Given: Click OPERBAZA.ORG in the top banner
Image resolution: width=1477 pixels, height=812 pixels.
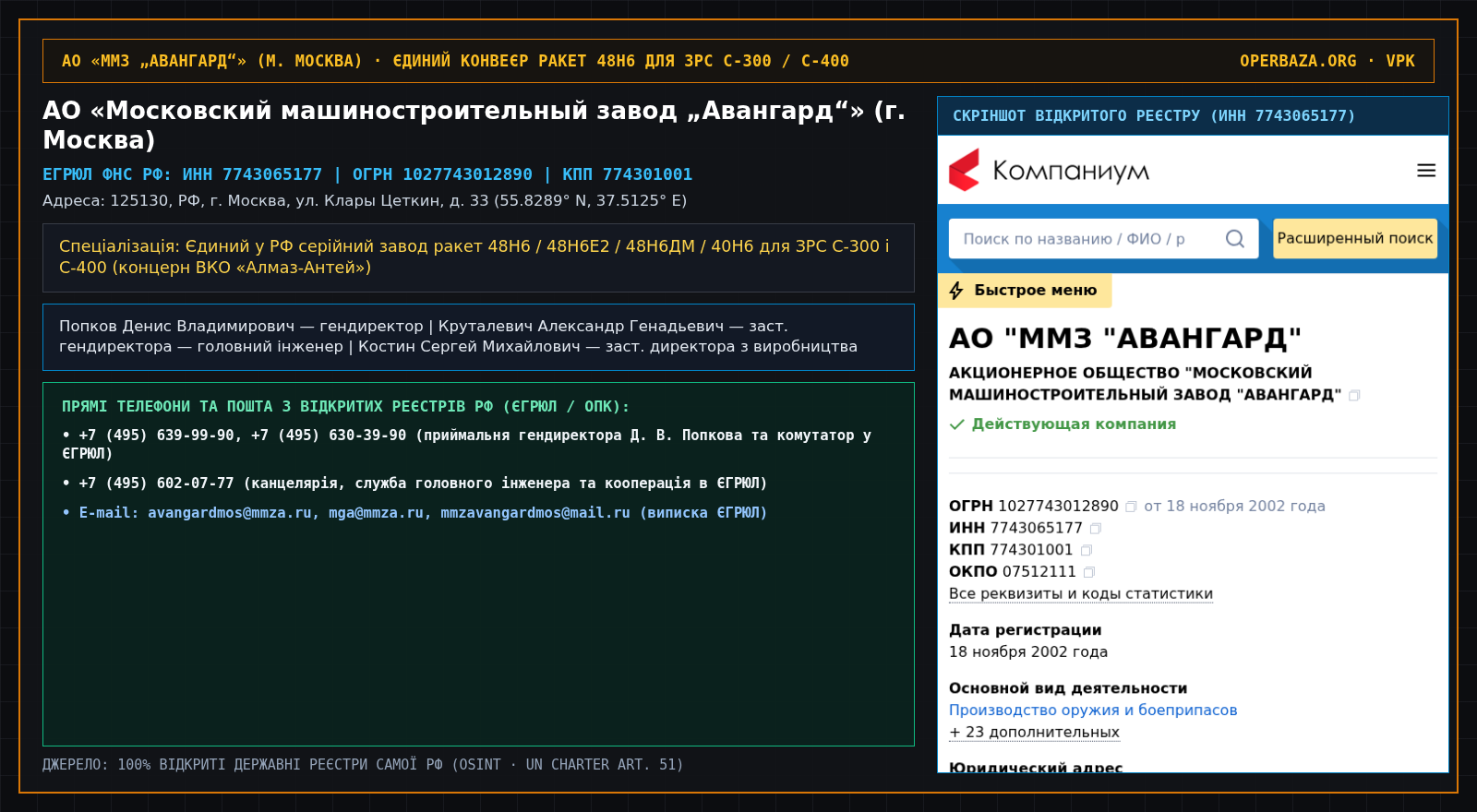Looking at the screenshot, I should pyautogui.click(x=1298, y=61).
